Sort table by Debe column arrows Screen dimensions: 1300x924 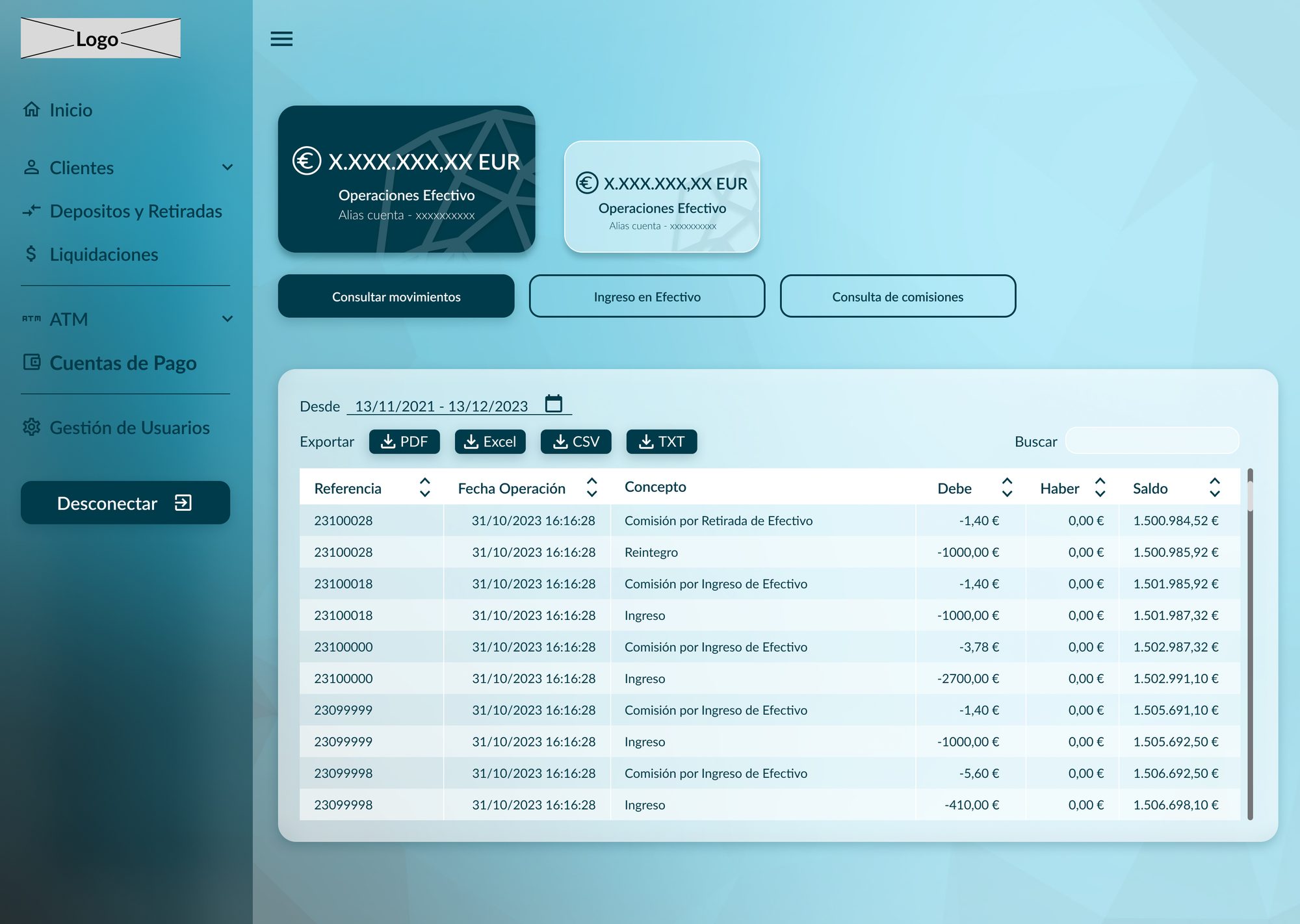(1007, 487)
